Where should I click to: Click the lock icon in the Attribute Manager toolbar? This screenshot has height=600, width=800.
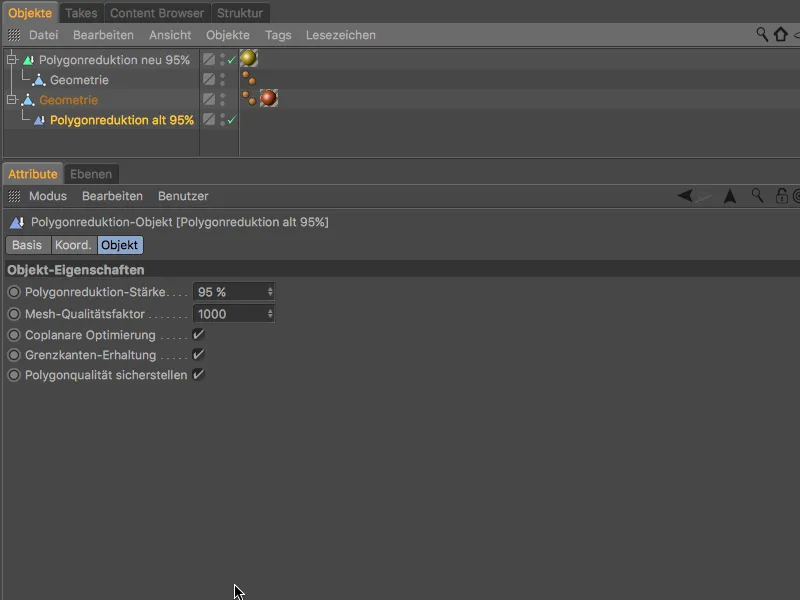coord(781,196)
